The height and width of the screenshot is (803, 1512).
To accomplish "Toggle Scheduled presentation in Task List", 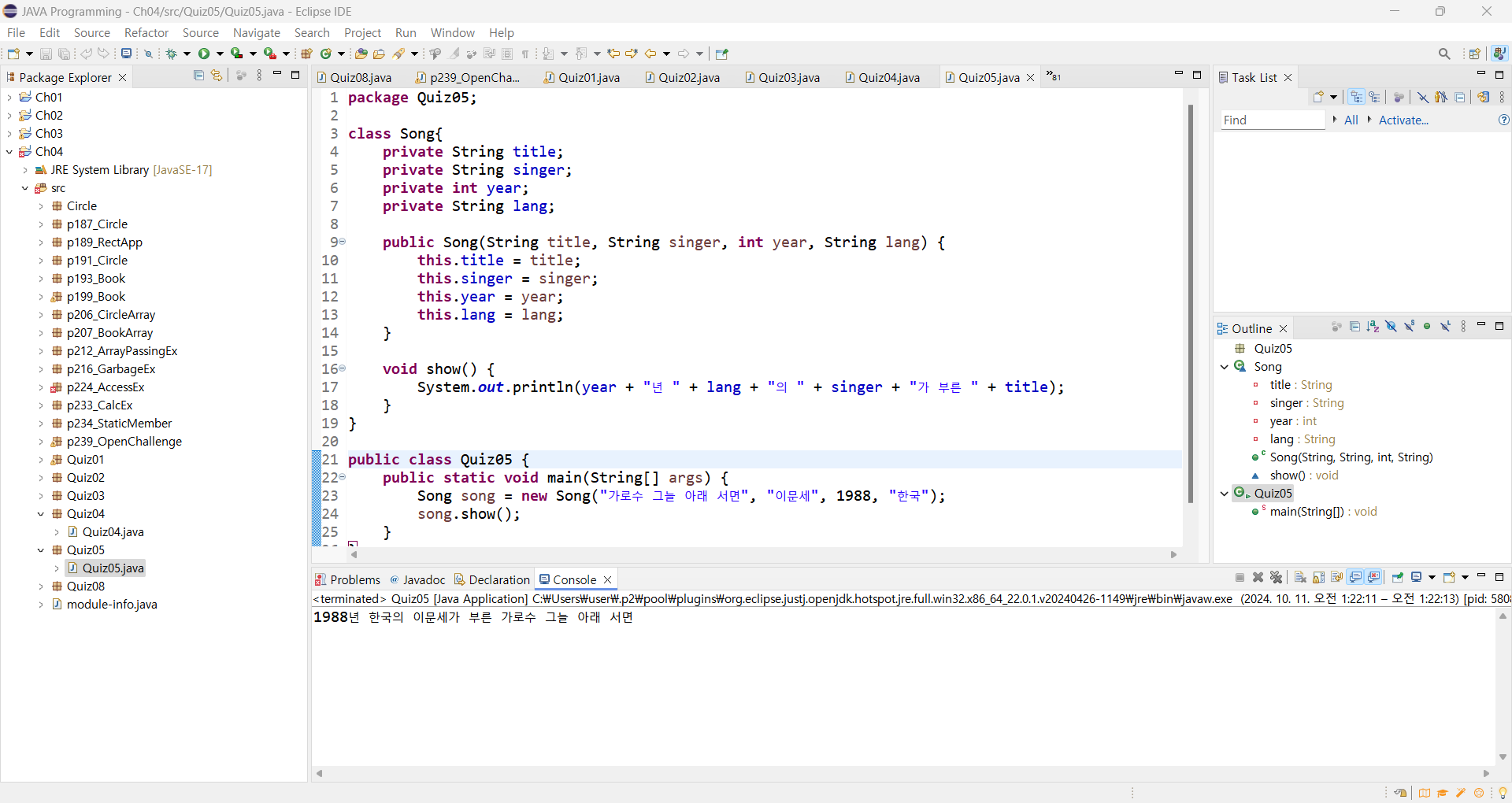I will [x=1375, y=97].
